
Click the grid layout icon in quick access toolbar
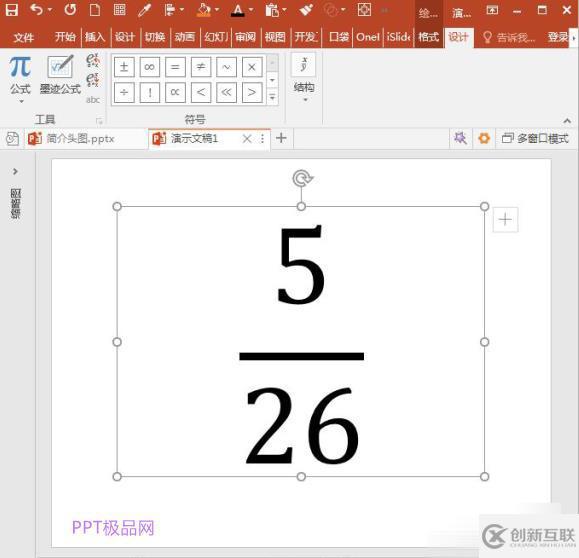click(x=119, y=10)
